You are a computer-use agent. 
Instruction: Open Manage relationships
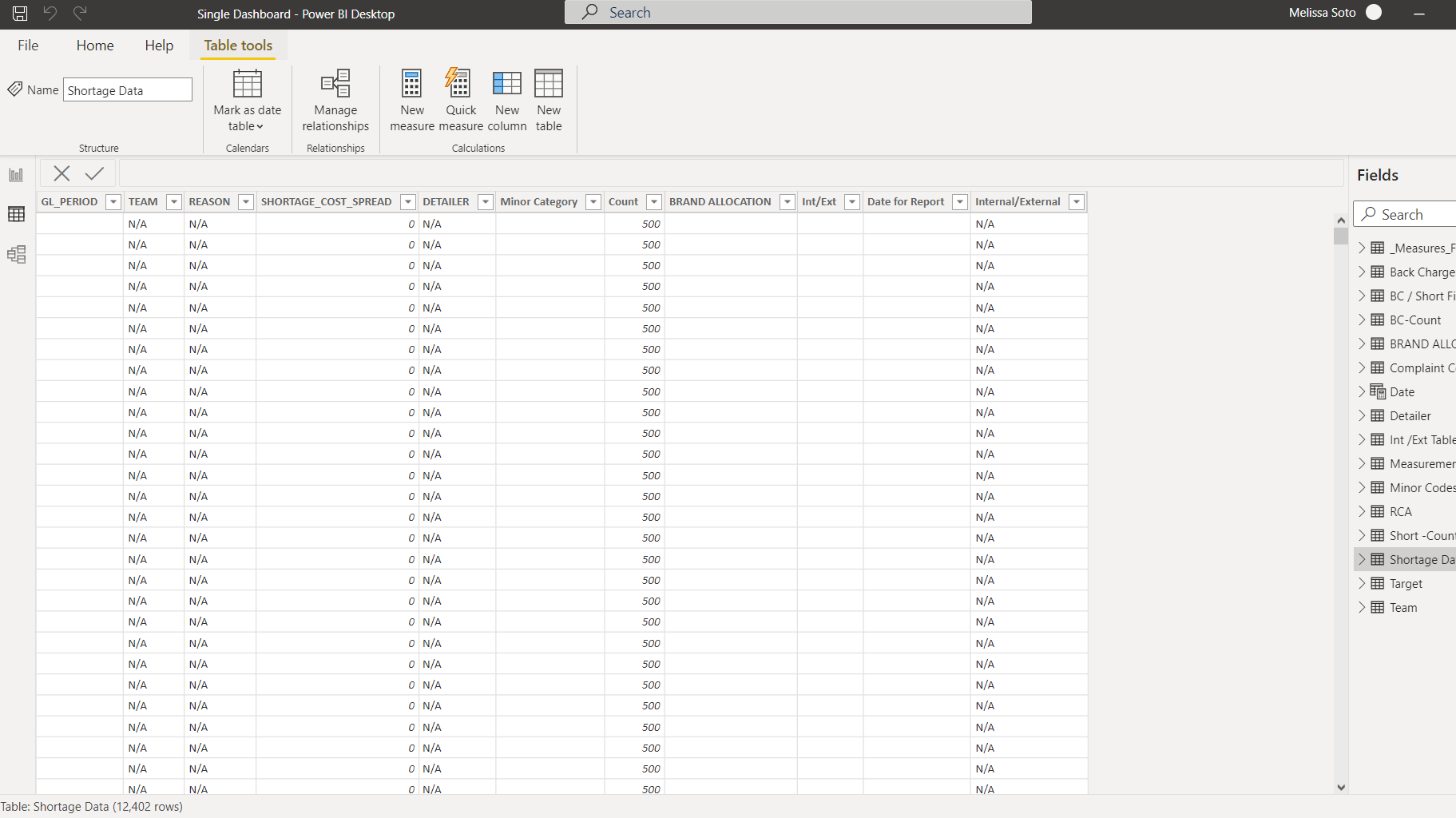(335, 101)
